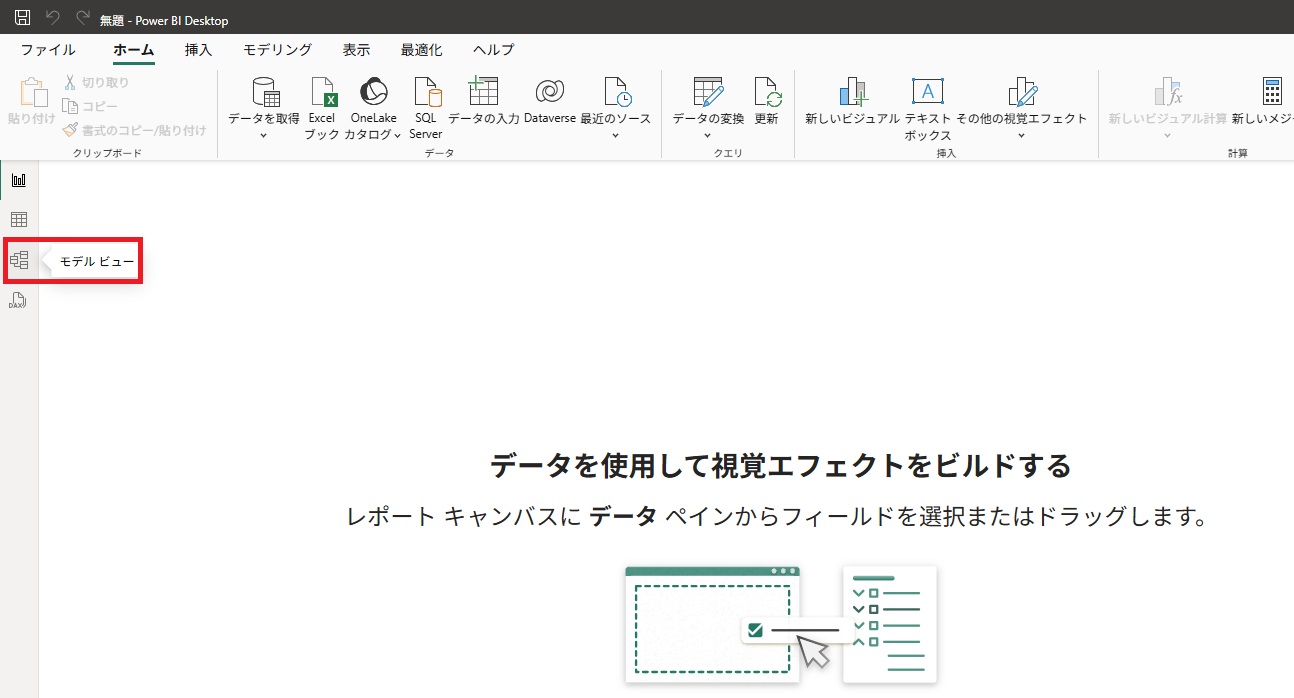Click 切り取り scissors command
Image resolution: width=1294 pixels, height=698 pixels.
pyautogui.click(x=97, y=83)
